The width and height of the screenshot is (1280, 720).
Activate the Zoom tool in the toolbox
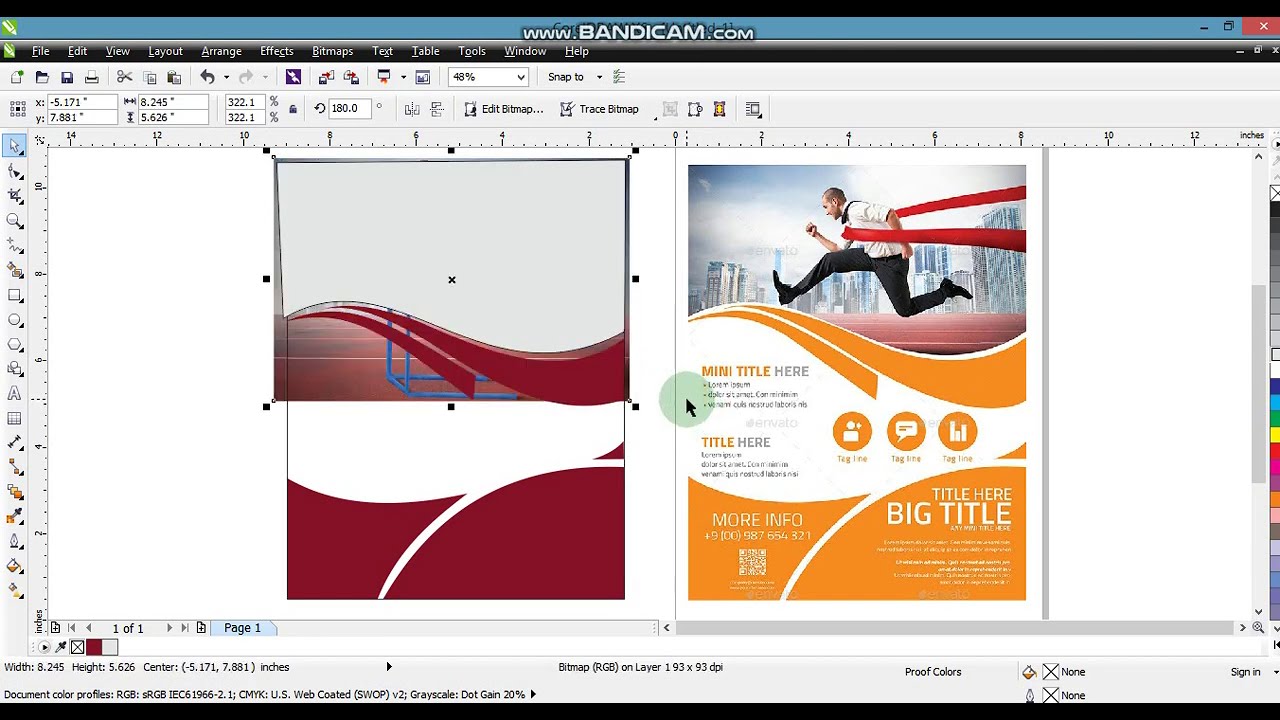[15, 221]
